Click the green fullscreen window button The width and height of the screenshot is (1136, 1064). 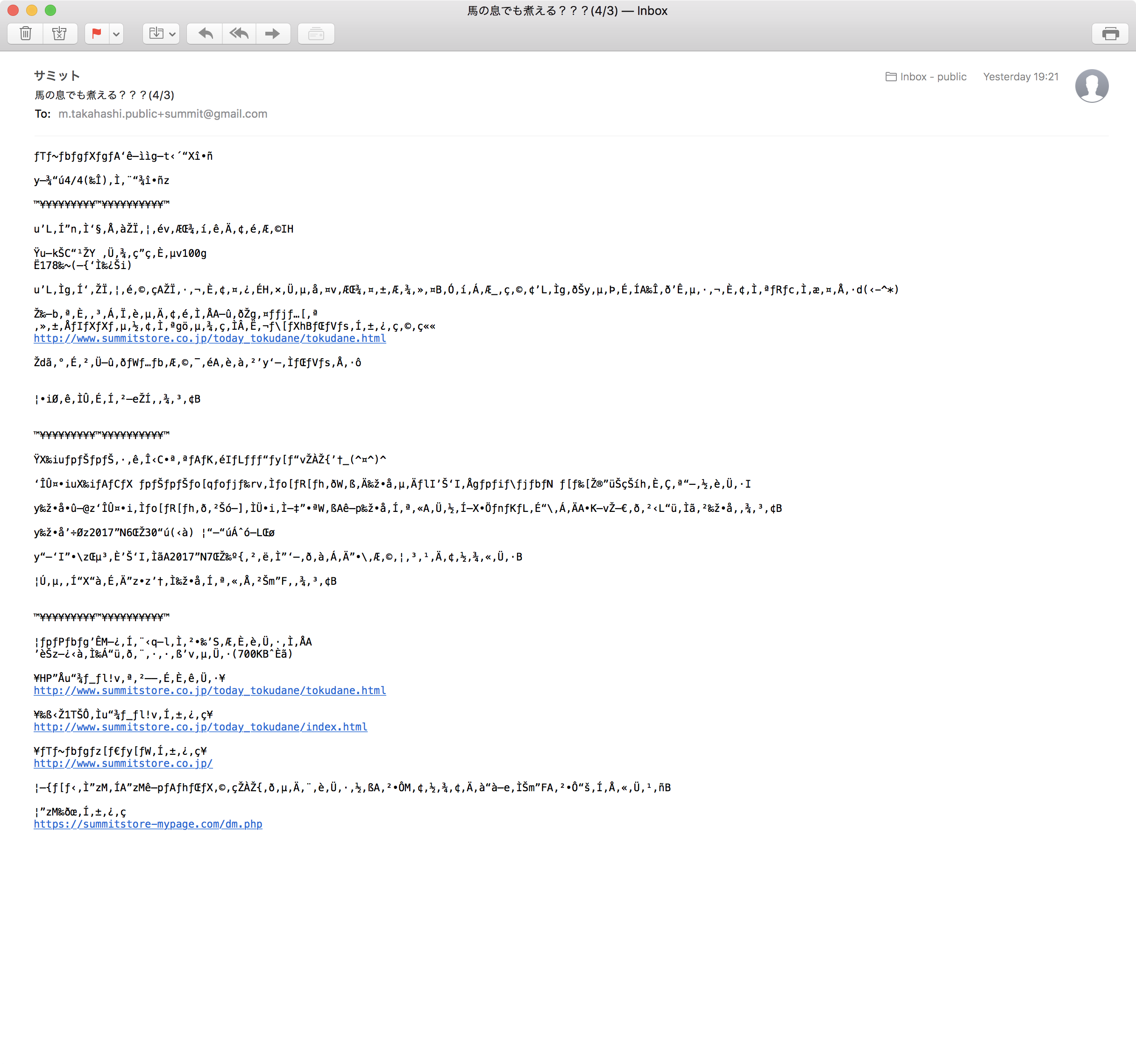50,10
